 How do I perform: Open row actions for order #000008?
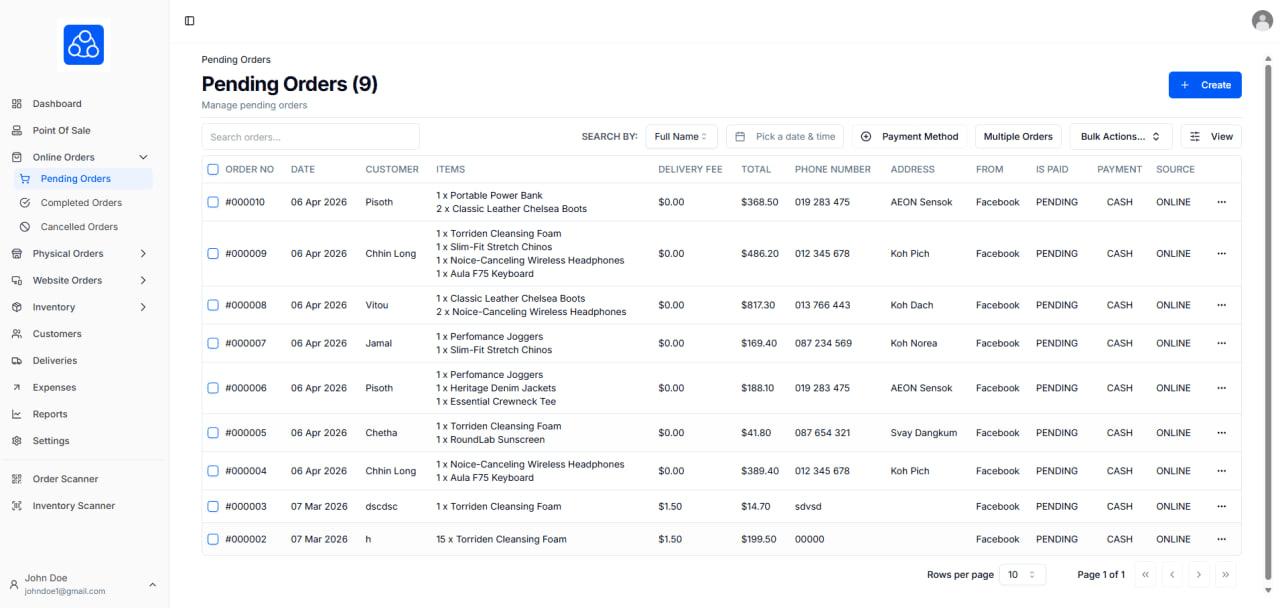(x=1221, y=305)
